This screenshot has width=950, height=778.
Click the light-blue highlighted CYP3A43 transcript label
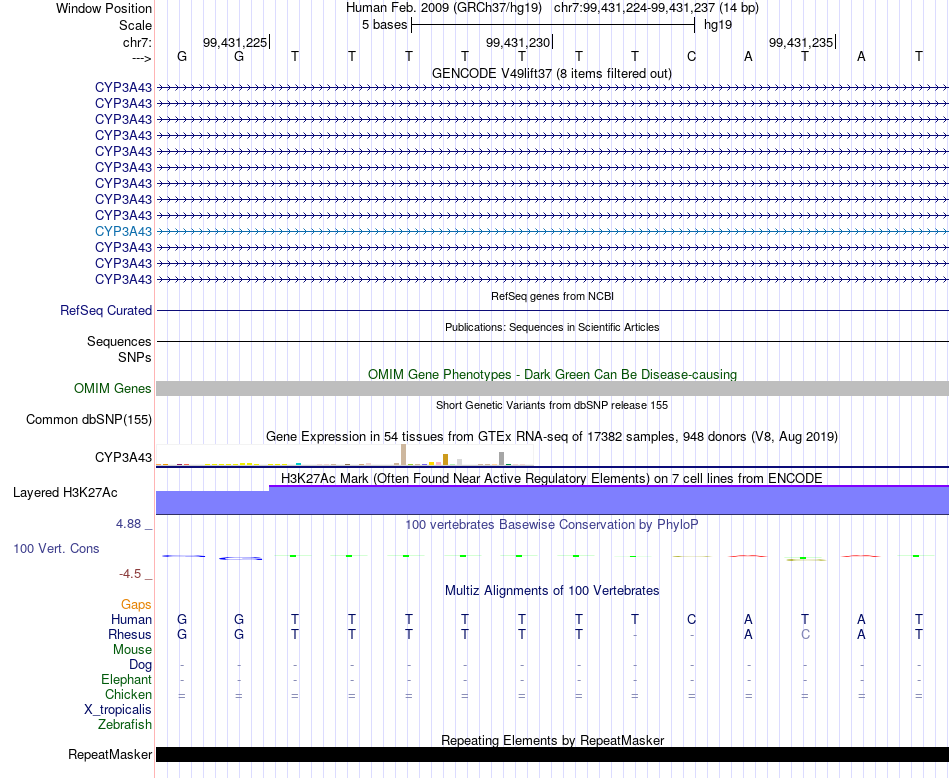tap(123, 231)
